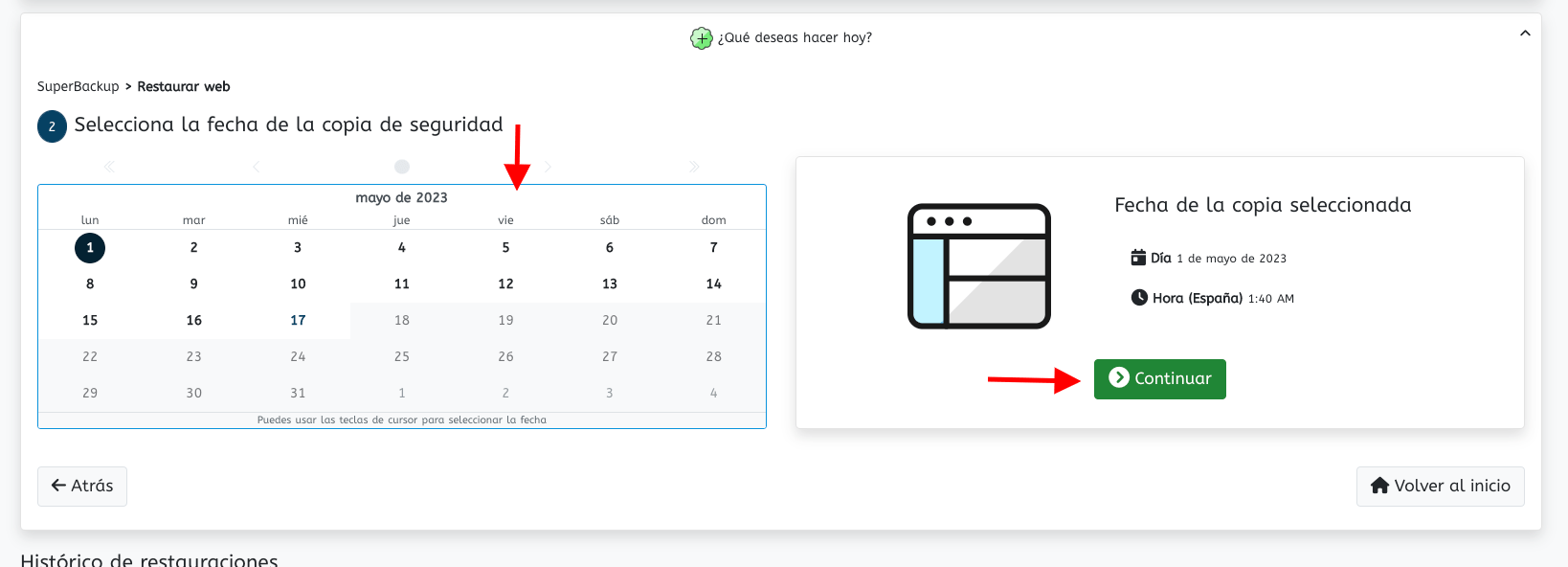1568x567 pixels.
Task: Select May 2 in the calendar
Action: click(x=194, y=248)
